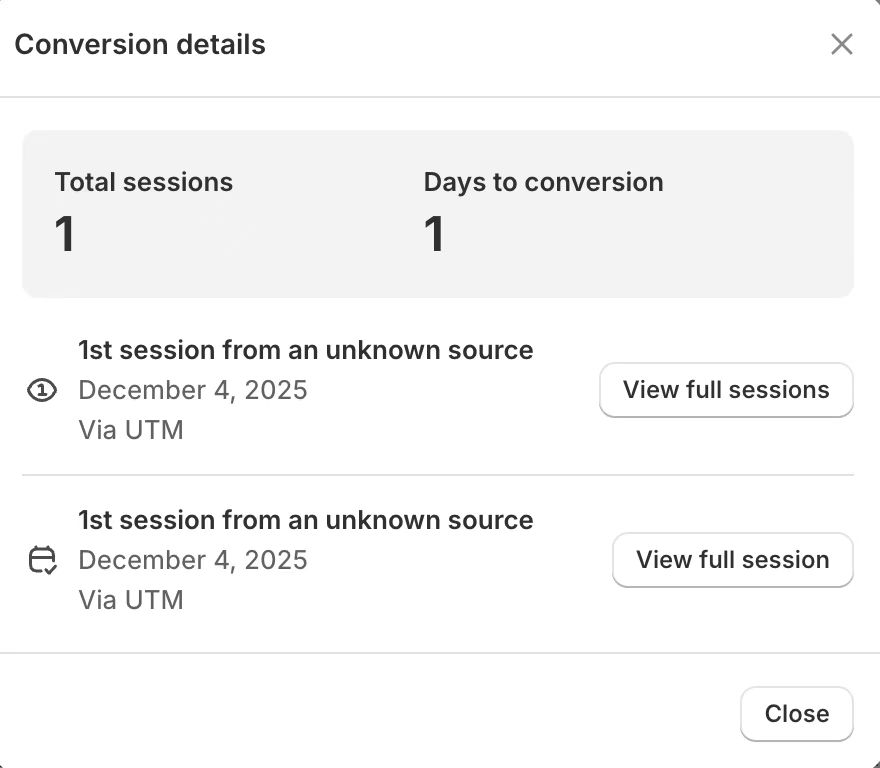This screenshot has width=880, height=768.
Task: Click Via UTM below the circled-one icon
Action: pyautogui.click(x=130, y=430)
